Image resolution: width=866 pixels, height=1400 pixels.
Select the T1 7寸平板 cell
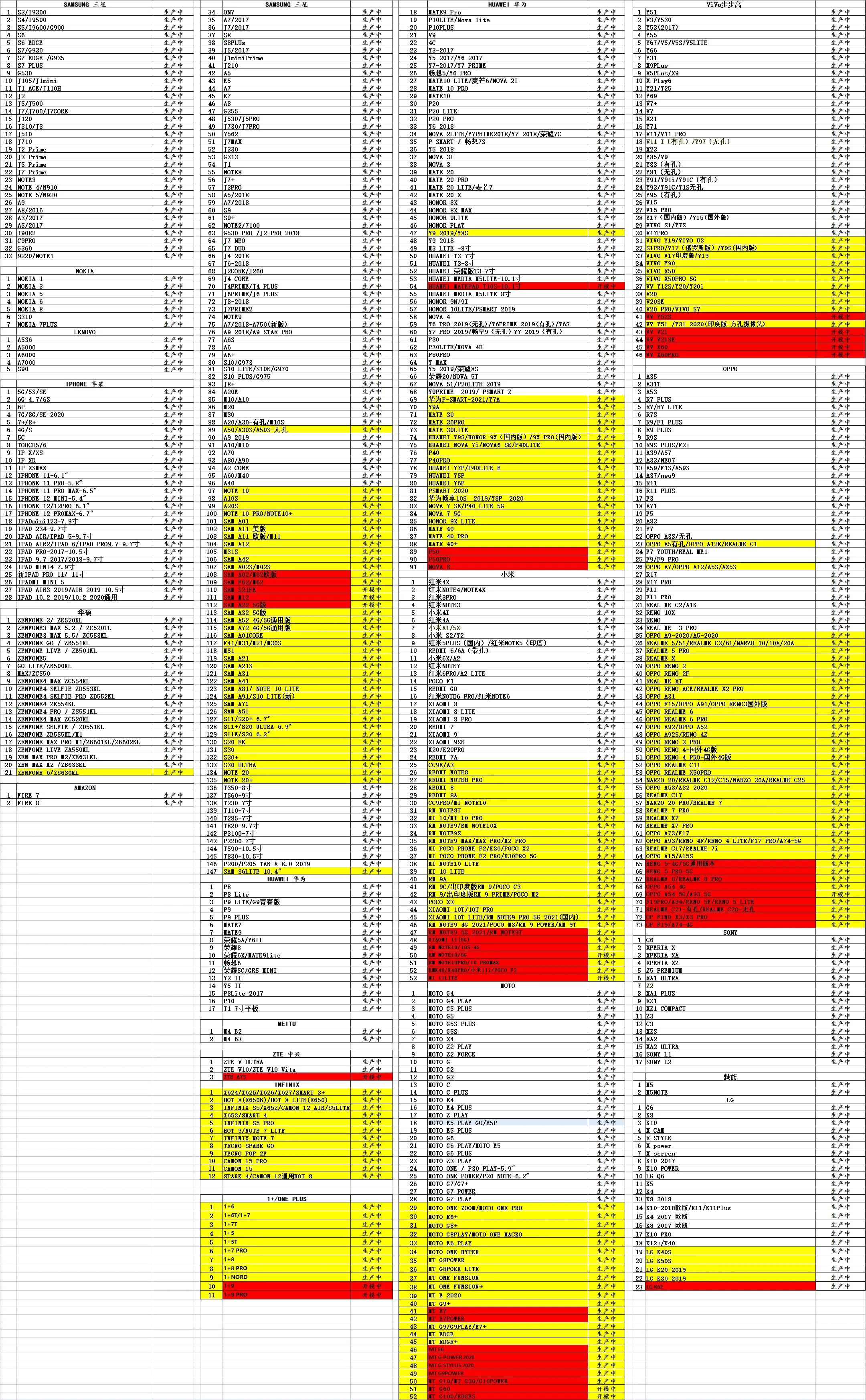click(x=286, y=1009)
